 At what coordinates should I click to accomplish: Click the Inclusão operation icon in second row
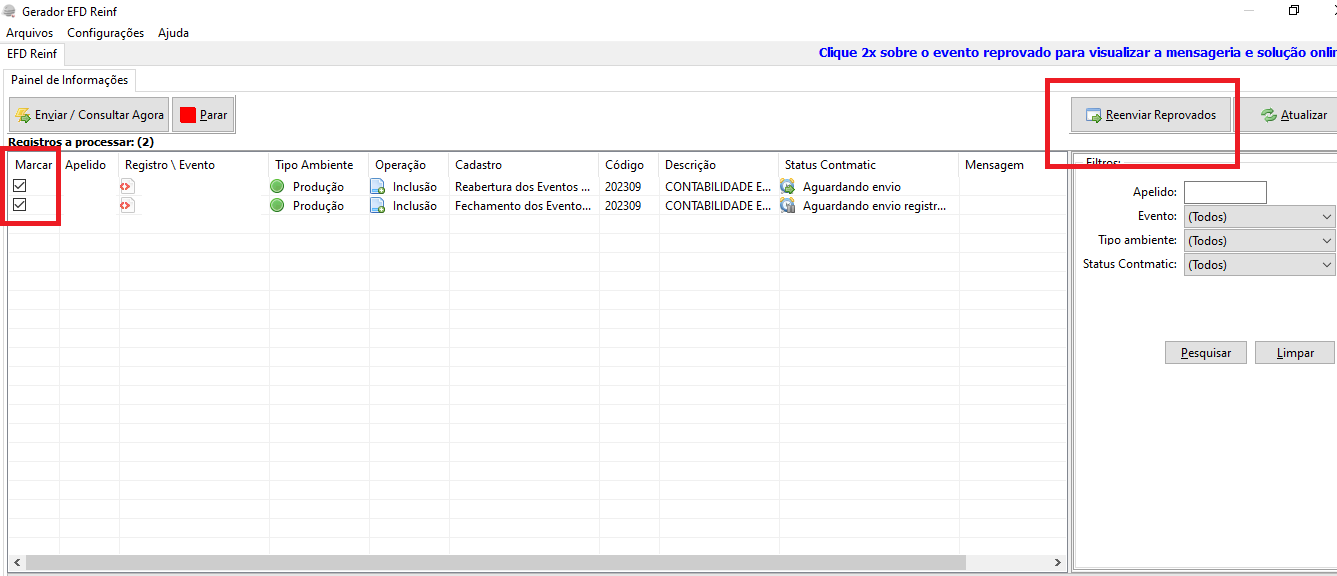point(378,206)
